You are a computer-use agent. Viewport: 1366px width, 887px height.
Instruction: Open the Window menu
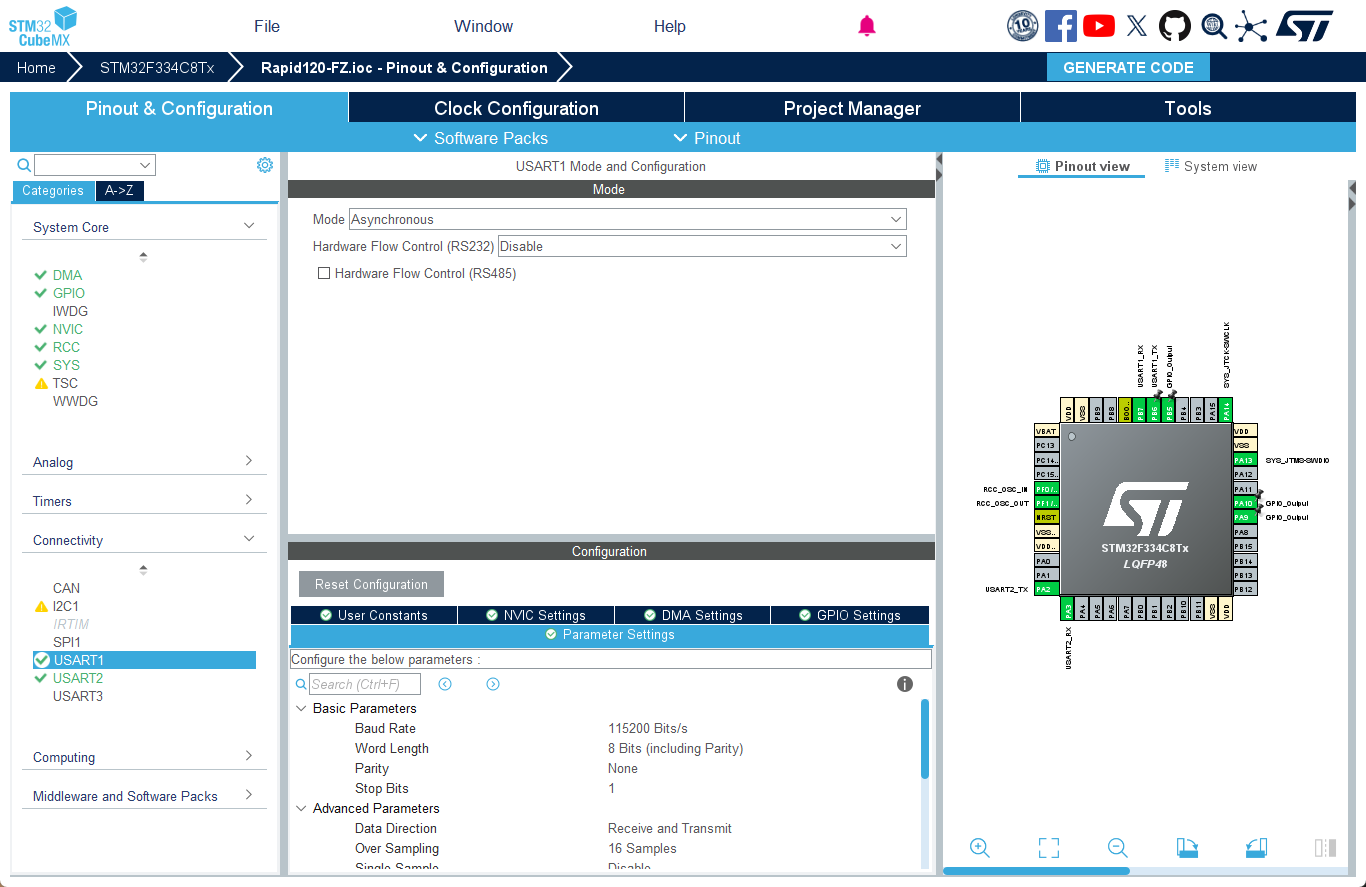coord(483,26)
